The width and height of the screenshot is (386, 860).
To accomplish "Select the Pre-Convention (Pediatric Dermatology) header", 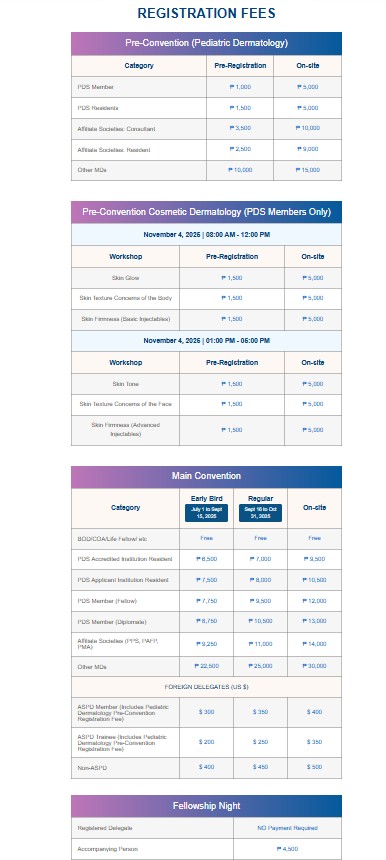I will 206,43.
